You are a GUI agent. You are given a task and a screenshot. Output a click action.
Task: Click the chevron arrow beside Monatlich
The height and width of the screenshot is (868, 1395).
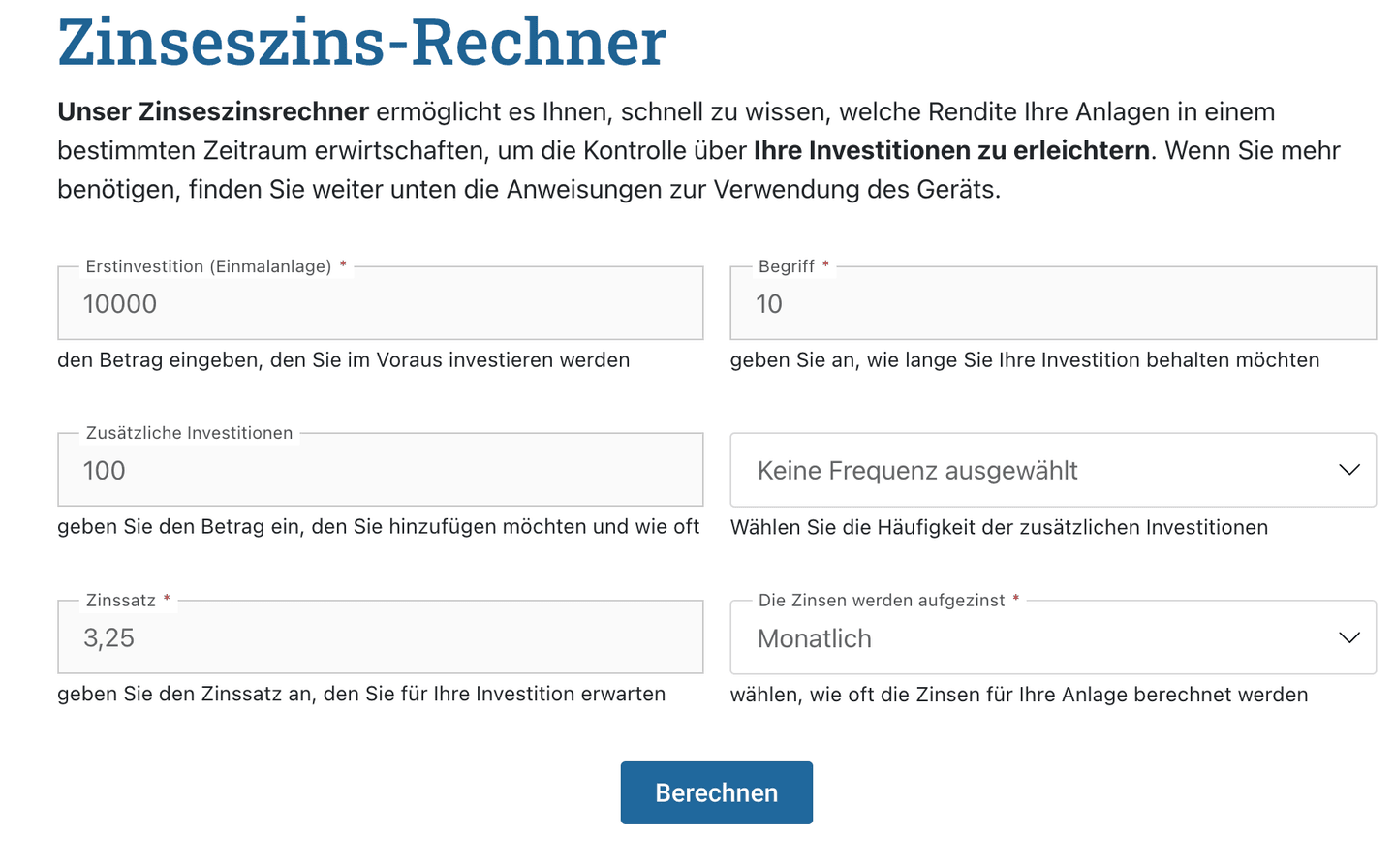(1348, 638)
